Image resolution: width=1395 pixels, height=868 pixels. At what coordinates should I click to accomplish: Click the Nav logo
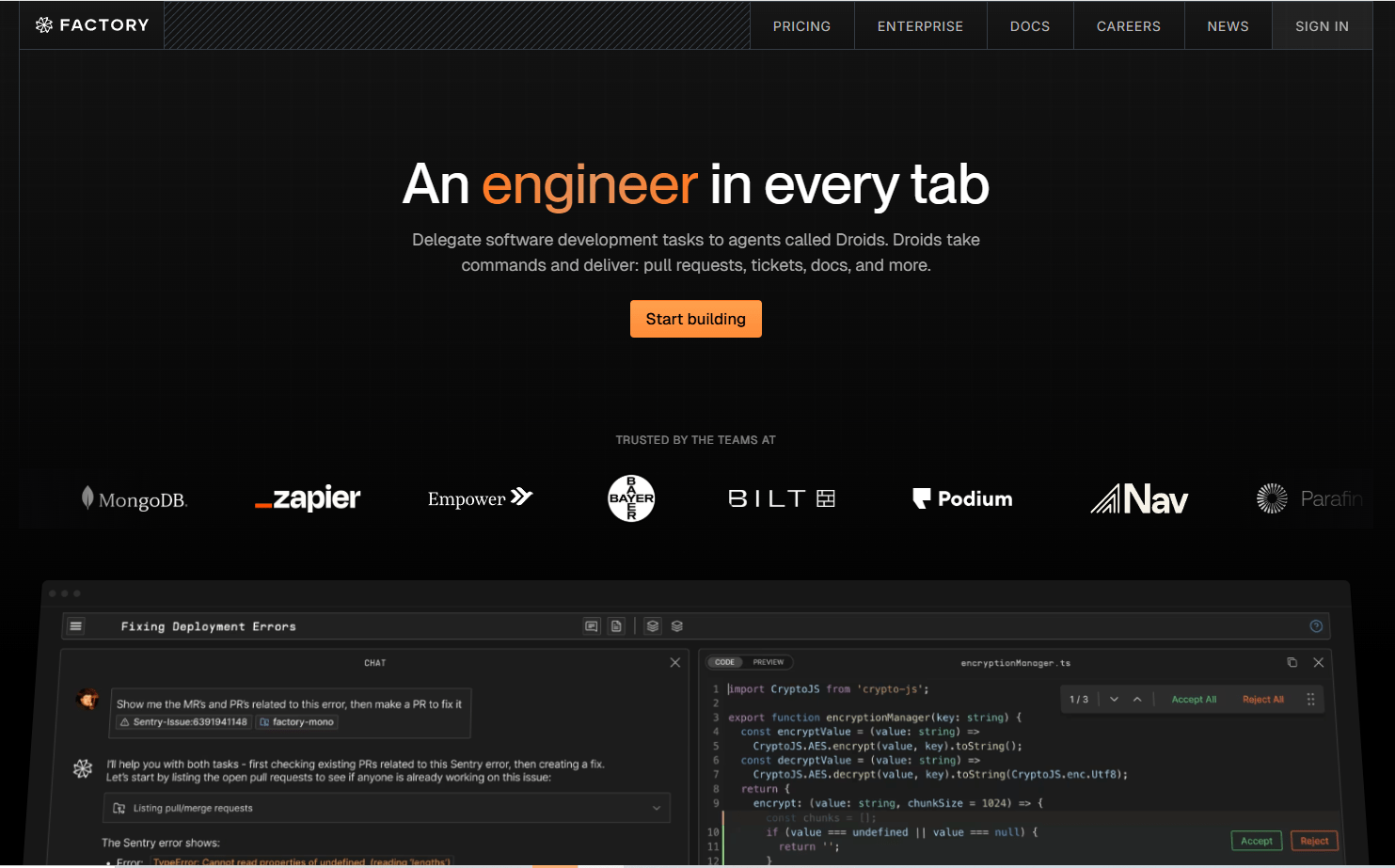click(x=1139, y=498)
